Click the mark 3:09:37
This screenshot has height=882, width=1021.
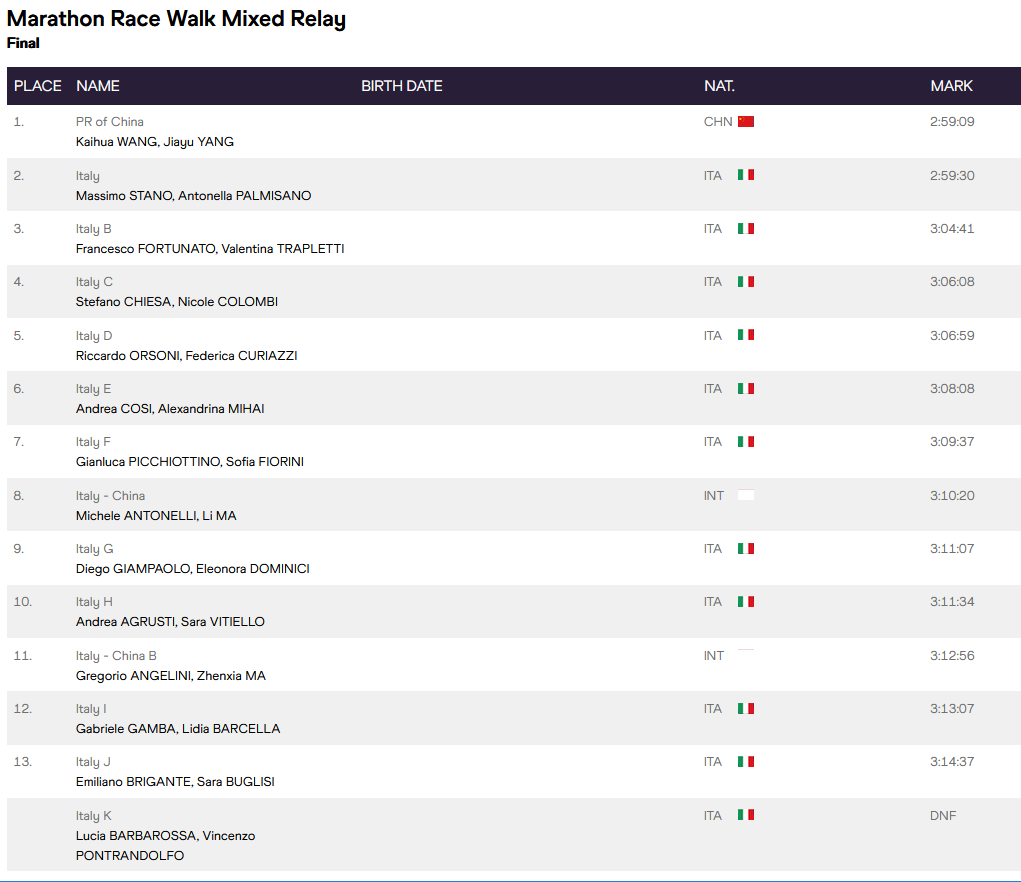(952, 442)
